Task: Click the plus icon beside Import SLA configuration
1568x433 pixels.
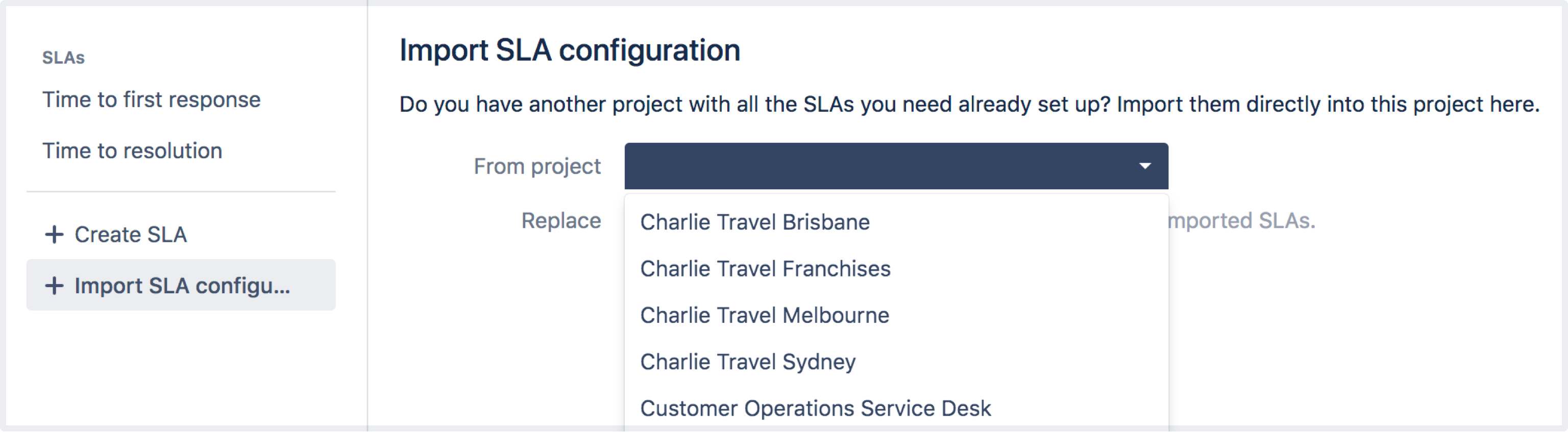Action: tap(54, 286)
